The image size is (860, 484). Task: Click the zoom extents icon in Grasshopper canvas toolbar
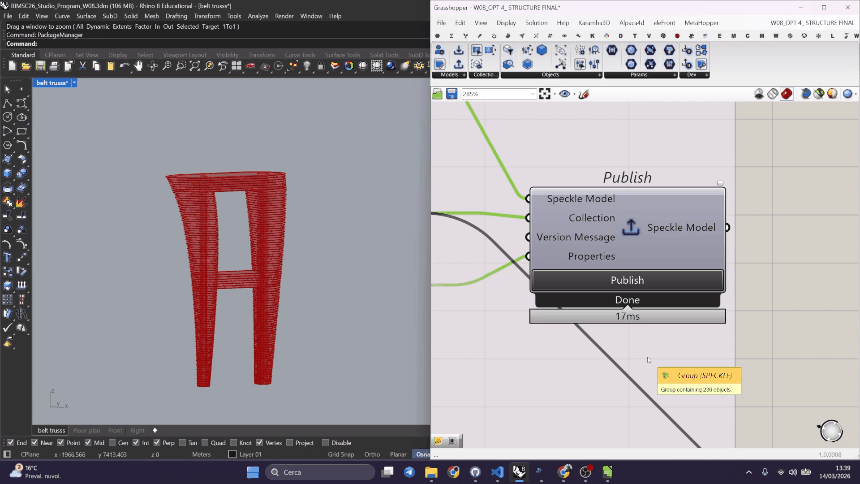[545, 94]
